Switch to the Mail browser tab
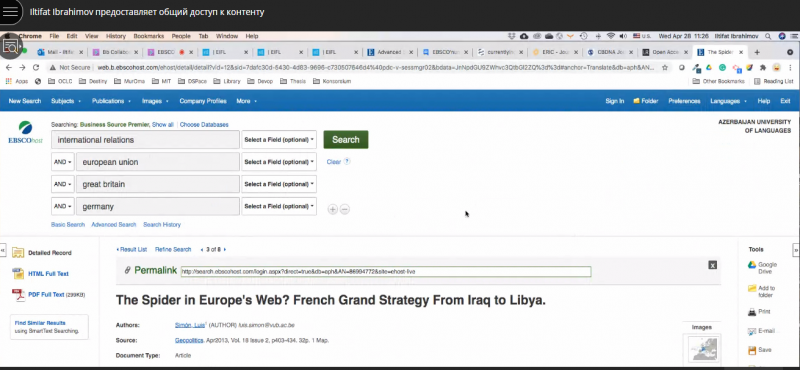The image size is (800, 370). pyautogui.click(x=60, y=52)
